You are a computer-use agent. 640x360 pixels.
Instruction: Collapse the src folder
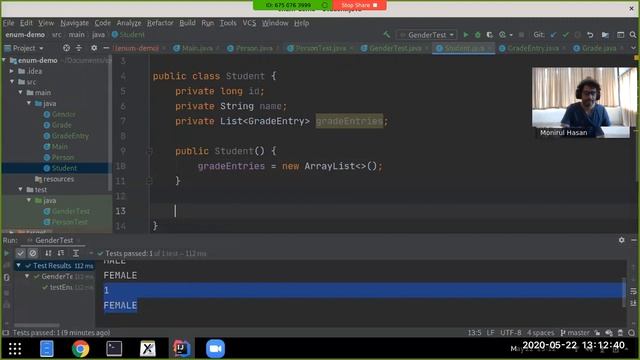coord(12,82)
